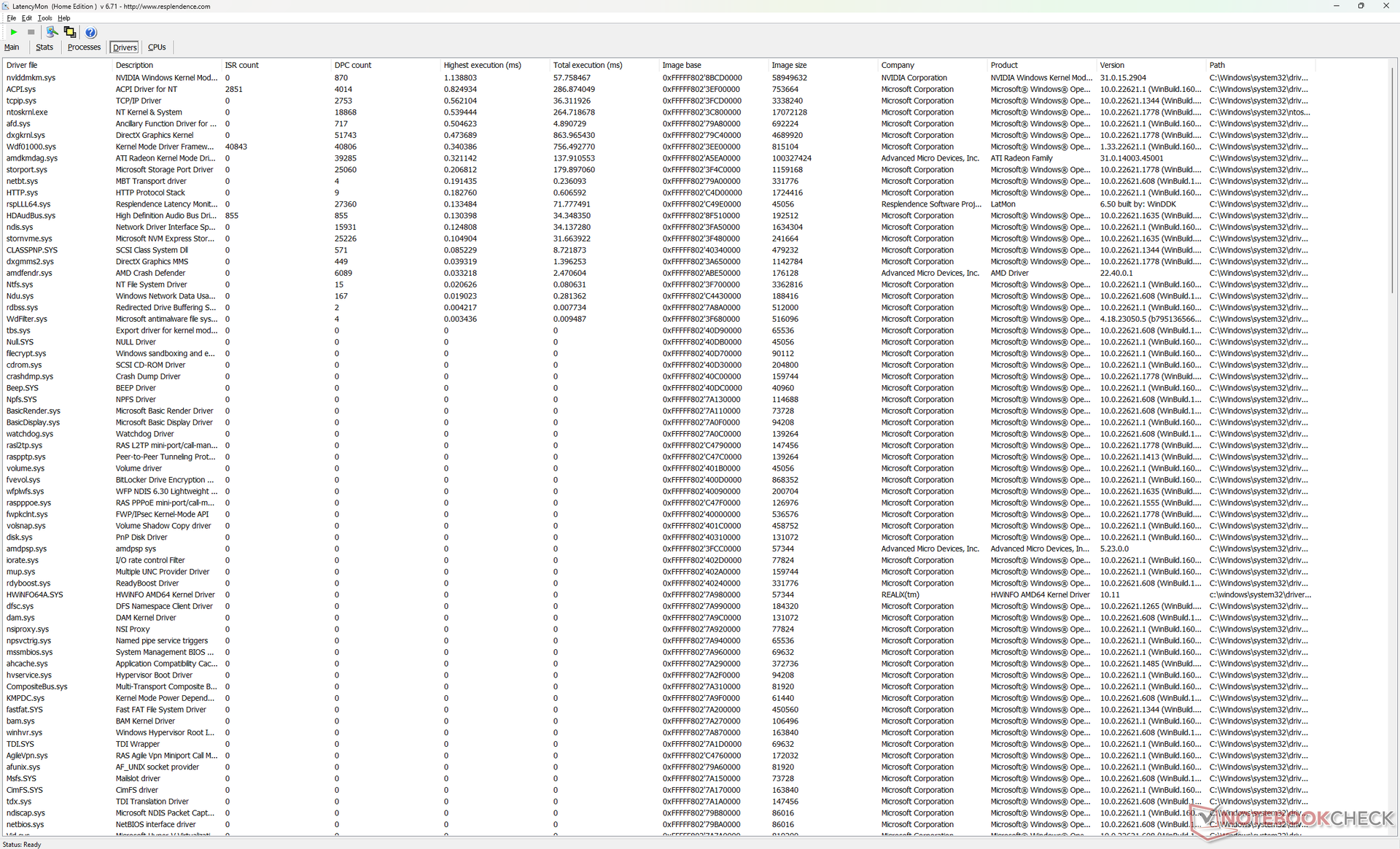This screenshot has height=849, width=1400.
Task: Sort by the DPC count column header
Action: coord(353,65)
